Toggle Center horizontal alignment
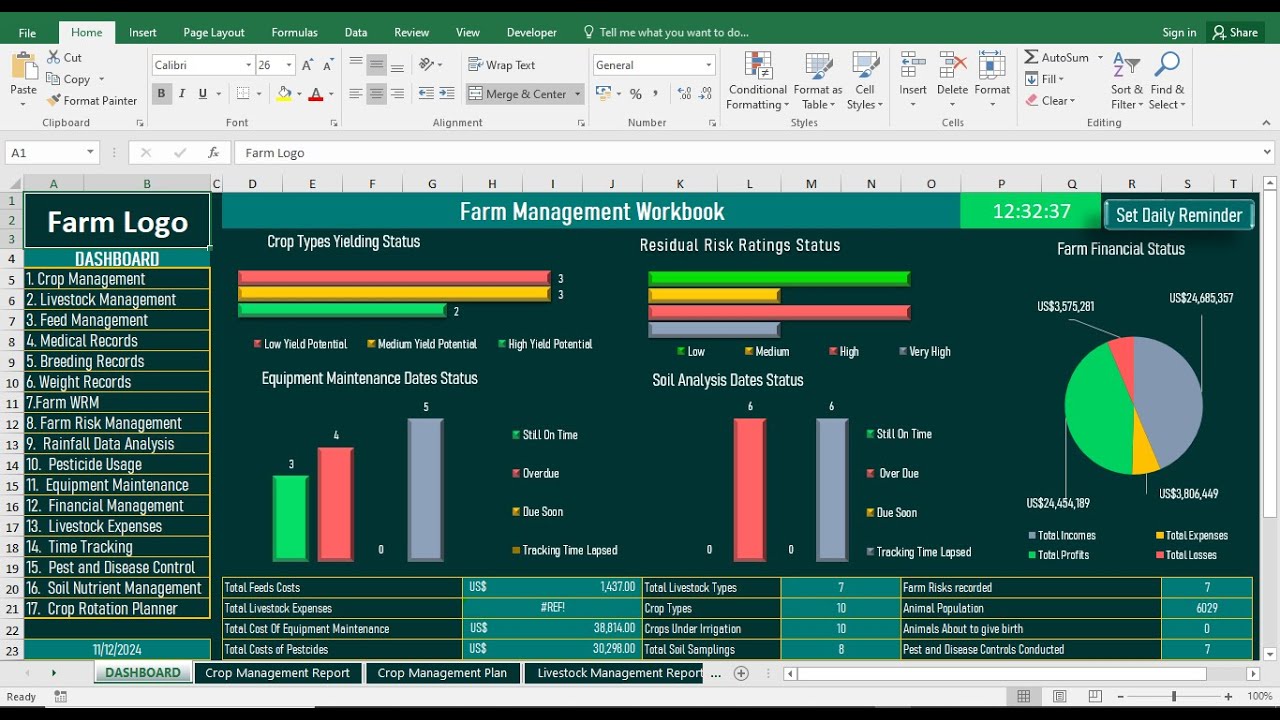 click(x=377, y=94)
